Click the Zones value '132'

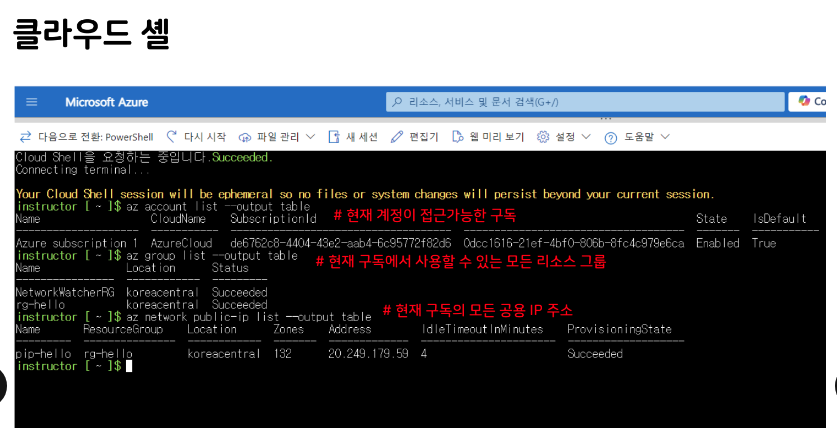click(282, 354)
